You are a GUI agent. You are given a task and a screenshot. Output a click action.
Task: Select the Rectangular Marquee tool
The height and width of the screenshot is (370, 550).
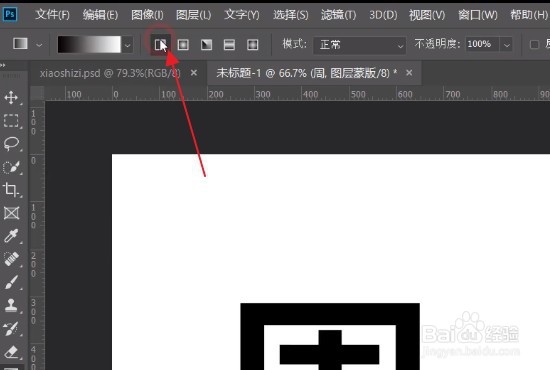point(11,121)
